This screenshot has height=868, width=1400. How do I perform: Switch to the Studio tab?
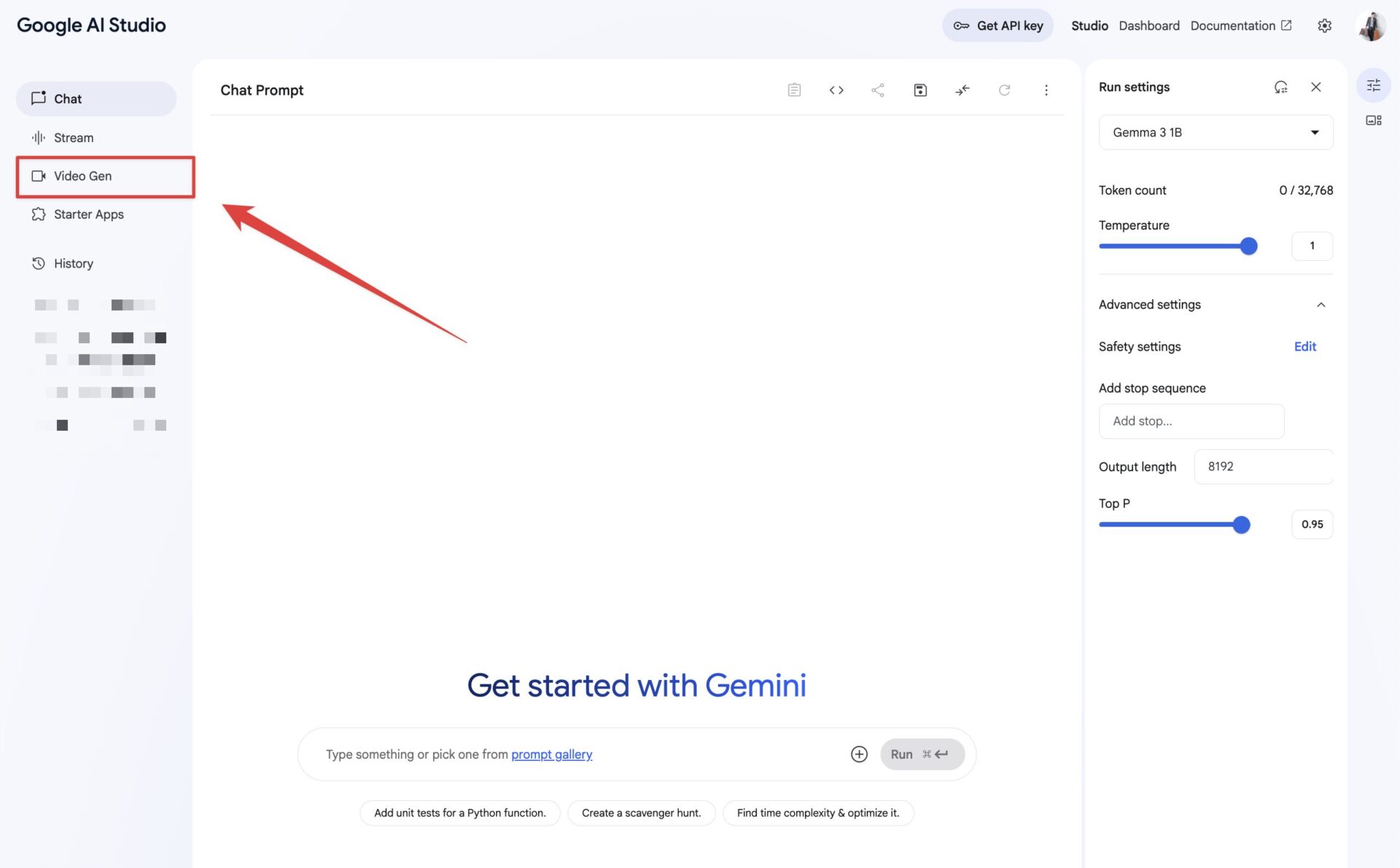[x=1089, y=26]
